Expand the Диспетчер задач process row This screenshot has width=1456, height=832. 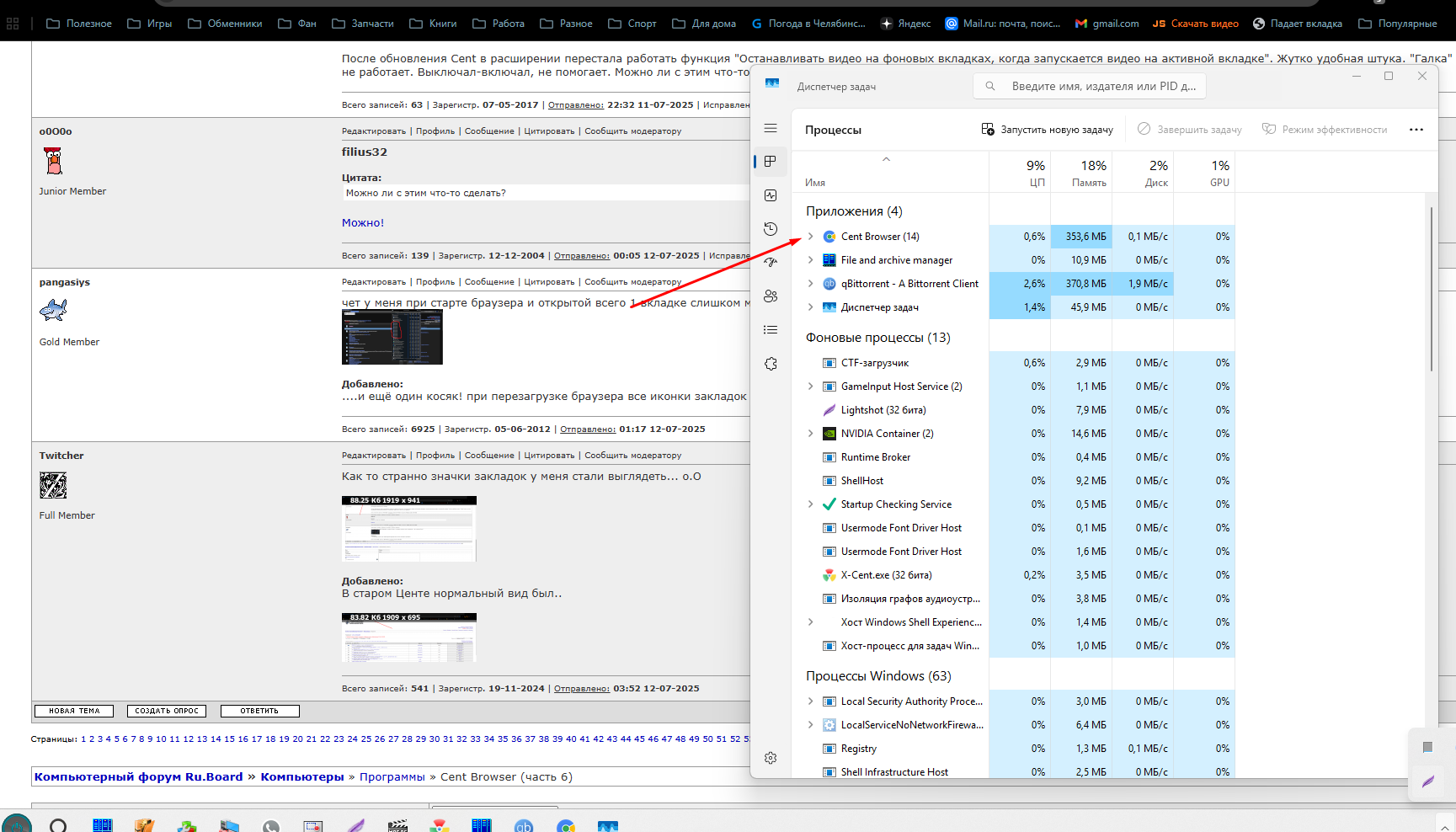(811, 307)
